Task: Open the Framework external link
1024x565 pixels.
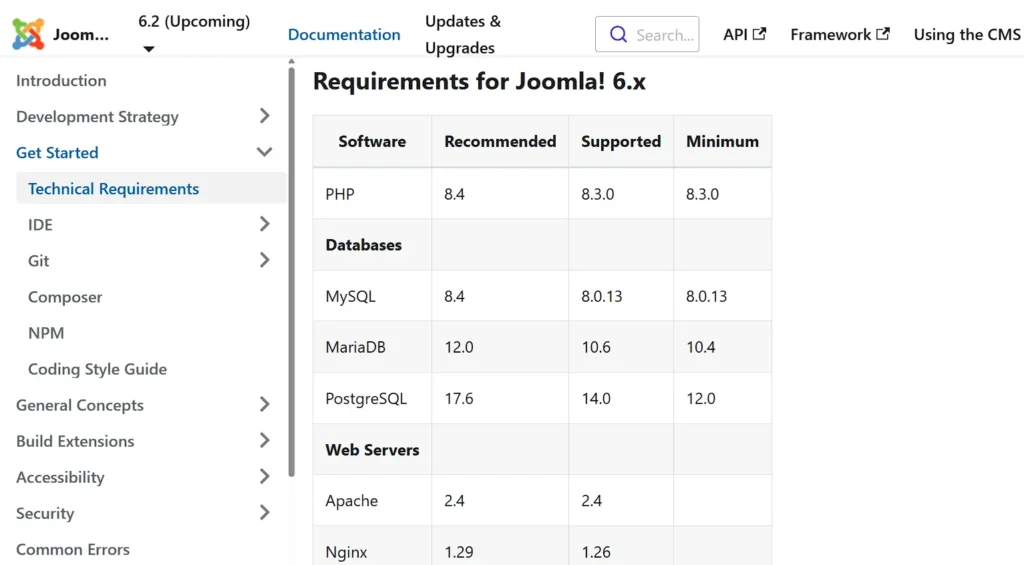Action: click(840, 34)
